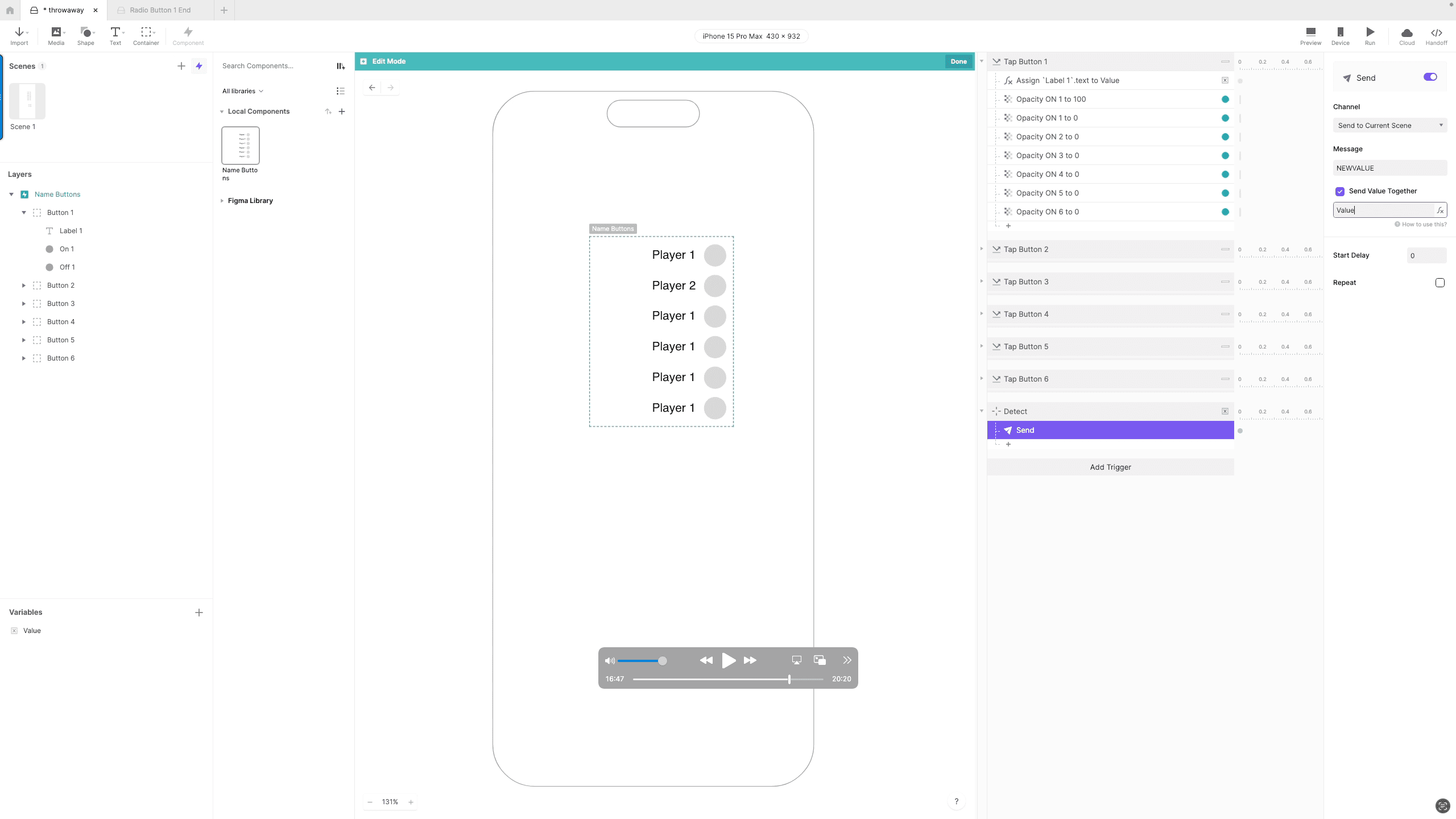Open the Channel dropdown showing Send to Current Scene
The width and height of the screenshot is (1456, 819).
(1389, 125)
